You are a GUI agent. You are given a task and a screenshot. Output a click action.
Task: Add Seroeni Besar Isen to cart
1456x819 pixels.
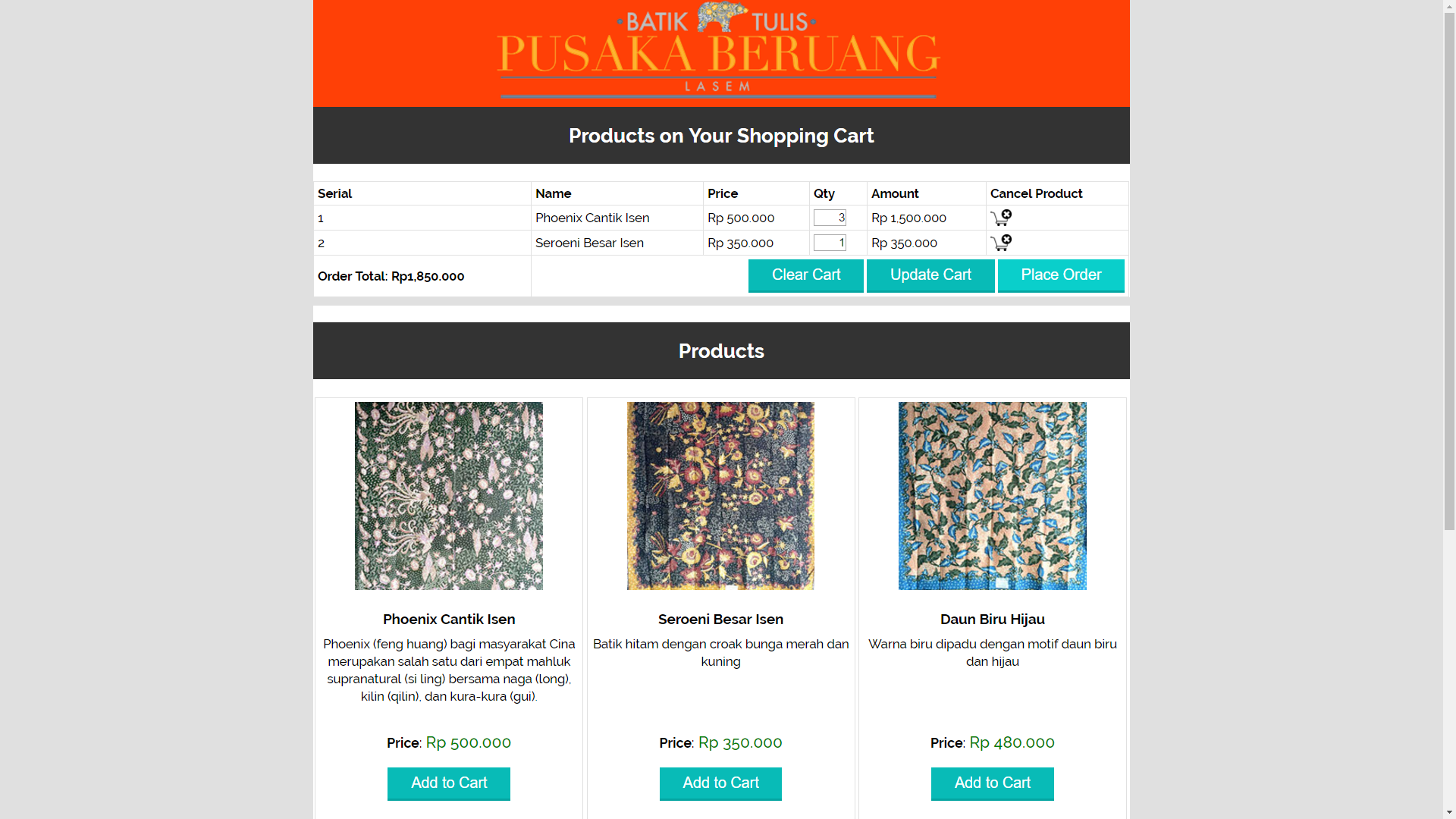click(x=720, y=783)
